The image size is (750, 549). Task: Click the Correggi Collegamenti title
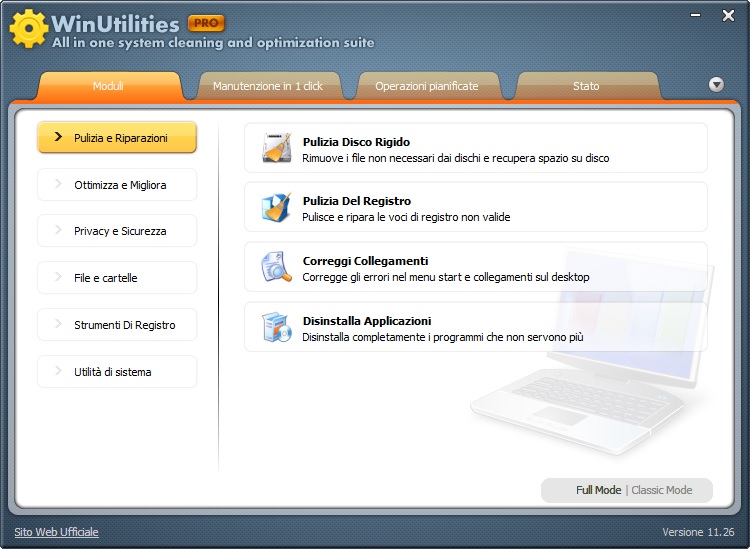365,261
